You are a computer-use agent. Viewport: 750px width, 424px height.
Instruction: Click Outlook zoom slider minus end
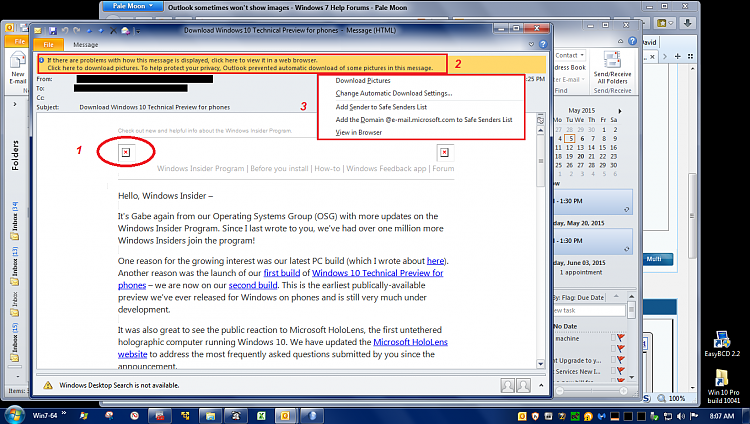coord(559,391)
